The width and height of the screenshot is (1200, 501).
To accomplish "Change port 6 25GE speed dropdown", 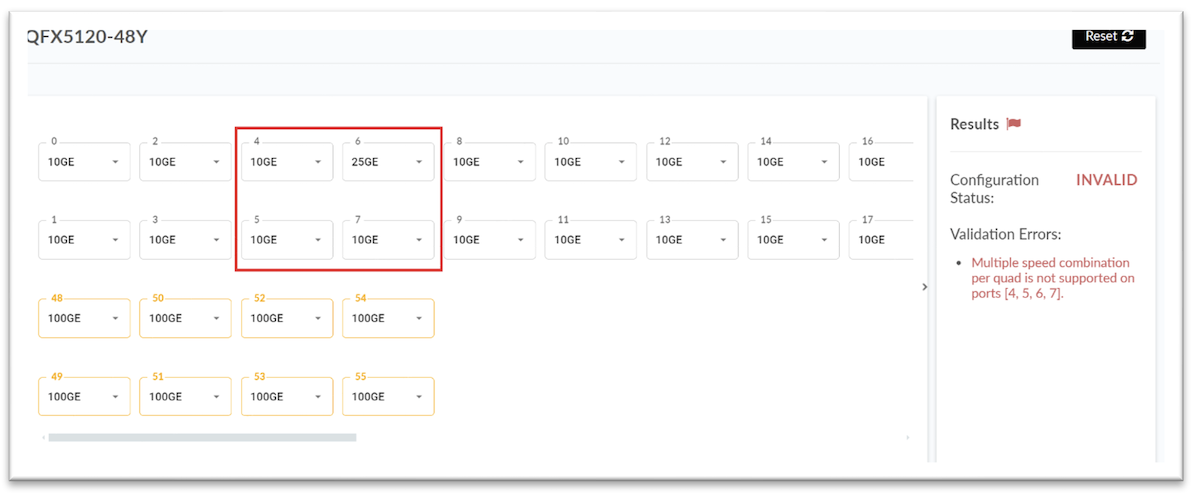I will tap(388, 162).
